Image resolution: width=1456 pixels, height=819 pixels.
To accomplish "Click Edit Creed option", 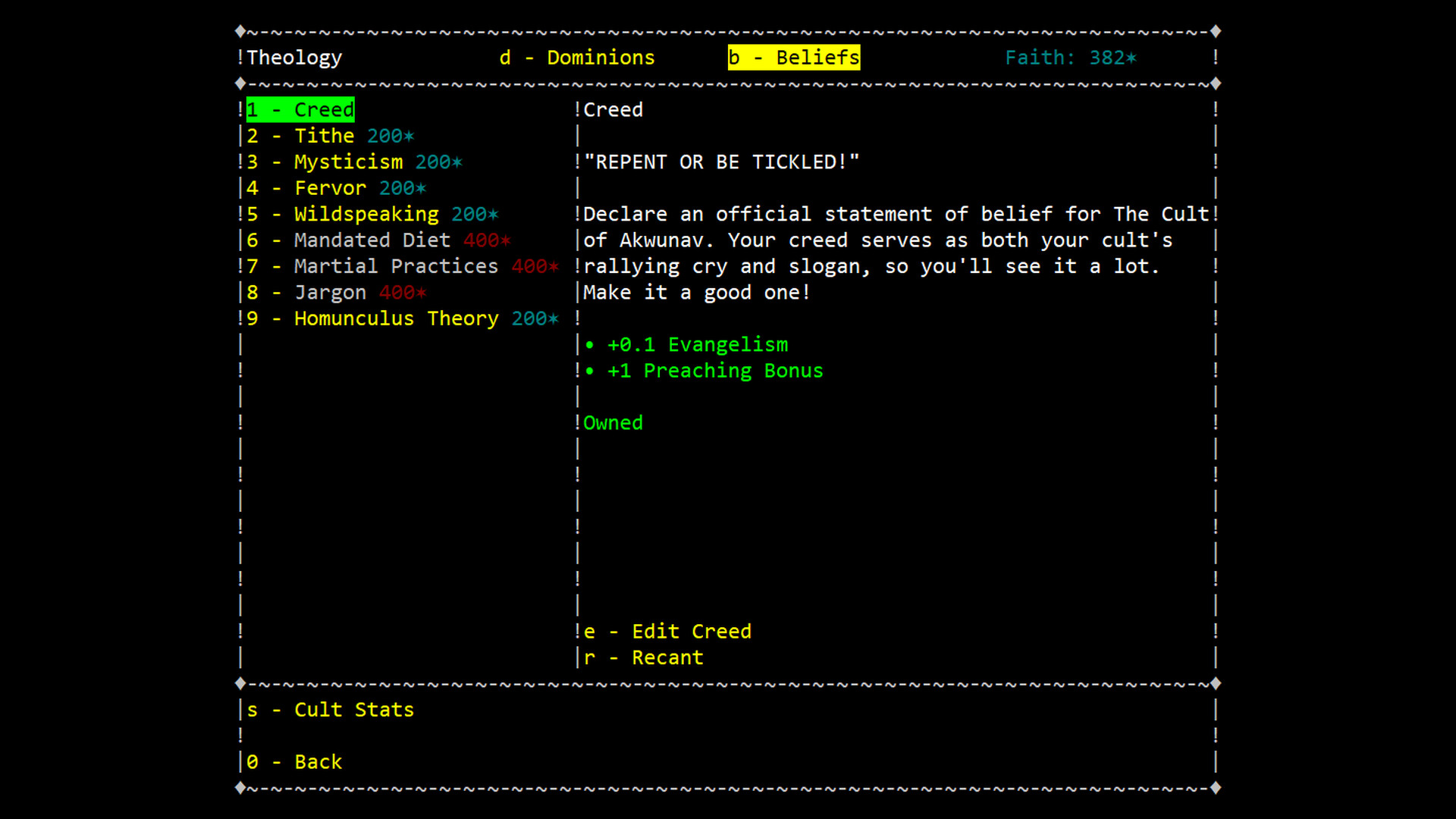I will pos(667,632).
